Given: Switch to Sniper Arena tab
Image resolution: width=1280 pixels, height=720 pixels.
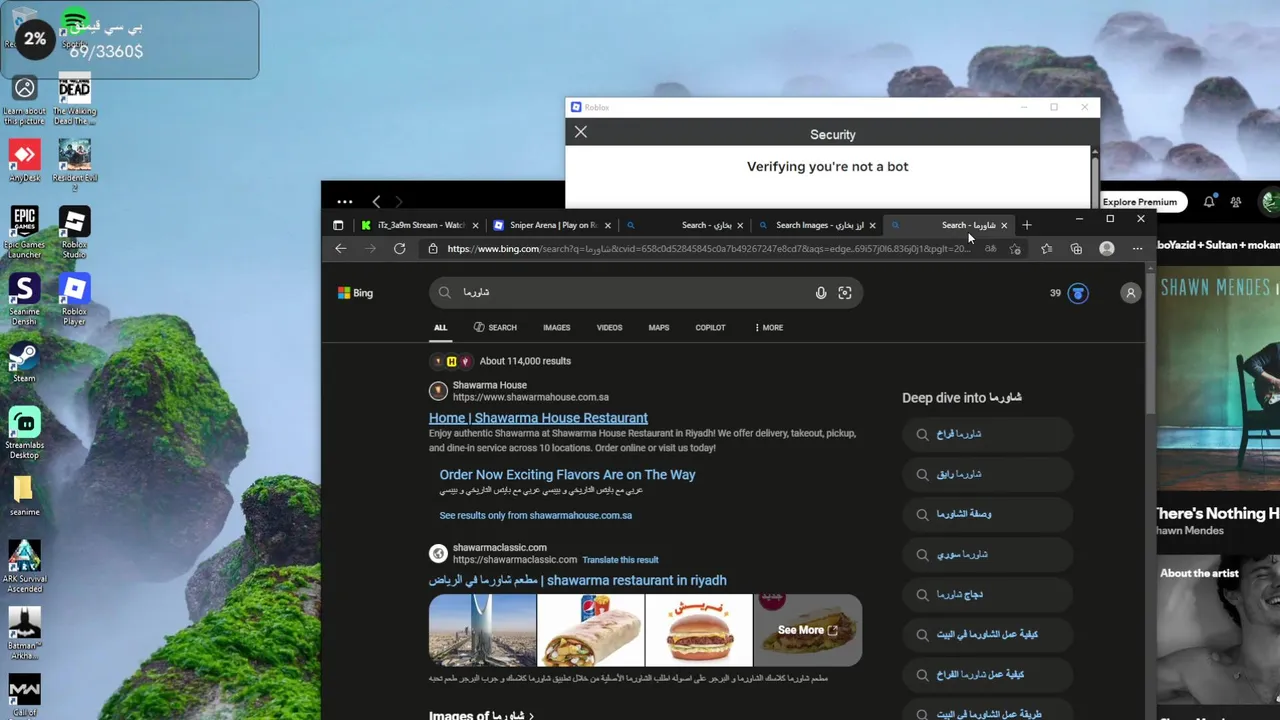Looking at the screenshot, I should click(552, 225).
